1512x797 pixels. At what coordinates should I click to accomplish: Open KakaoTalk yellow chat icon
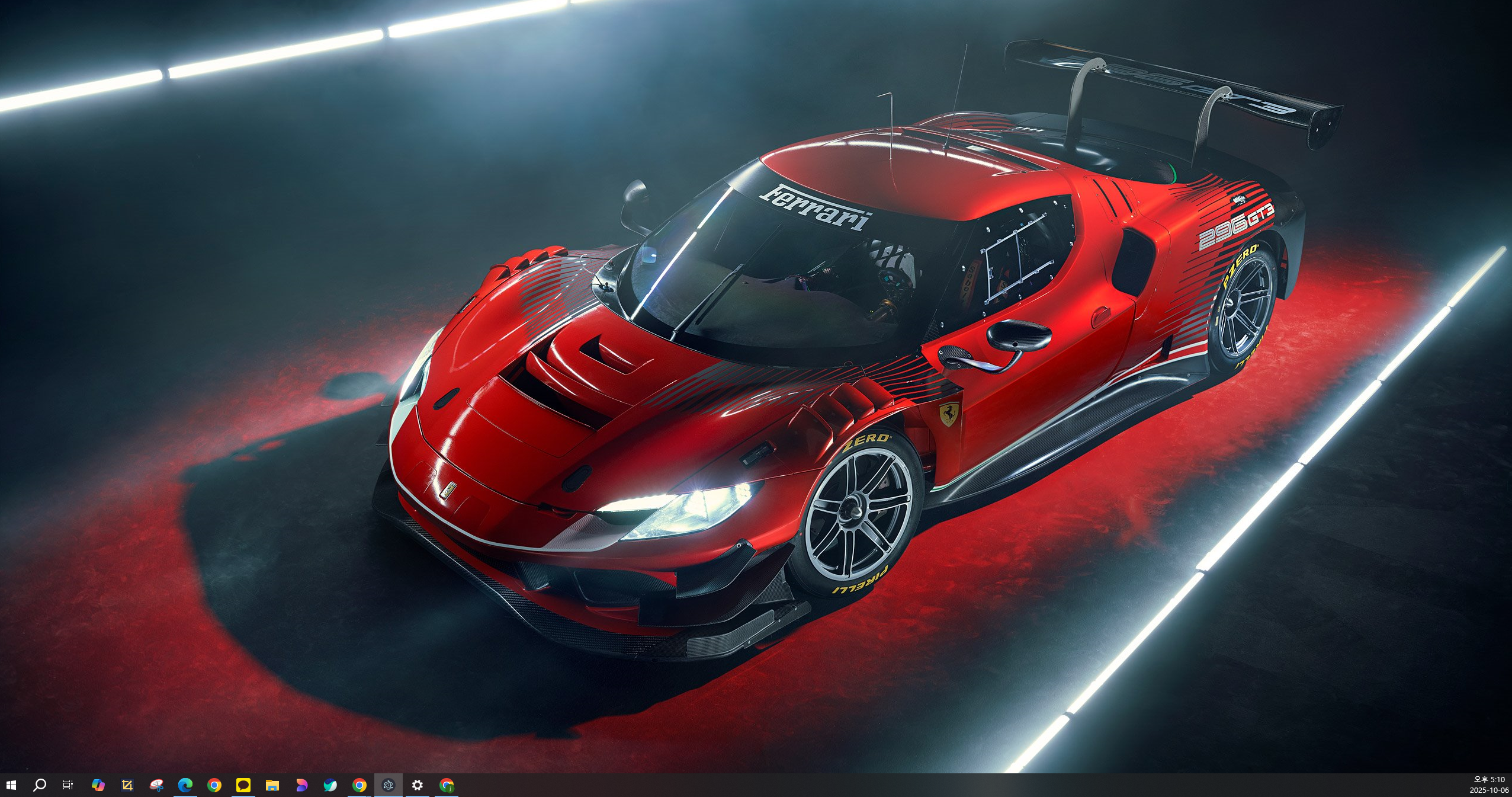(243, 785)
